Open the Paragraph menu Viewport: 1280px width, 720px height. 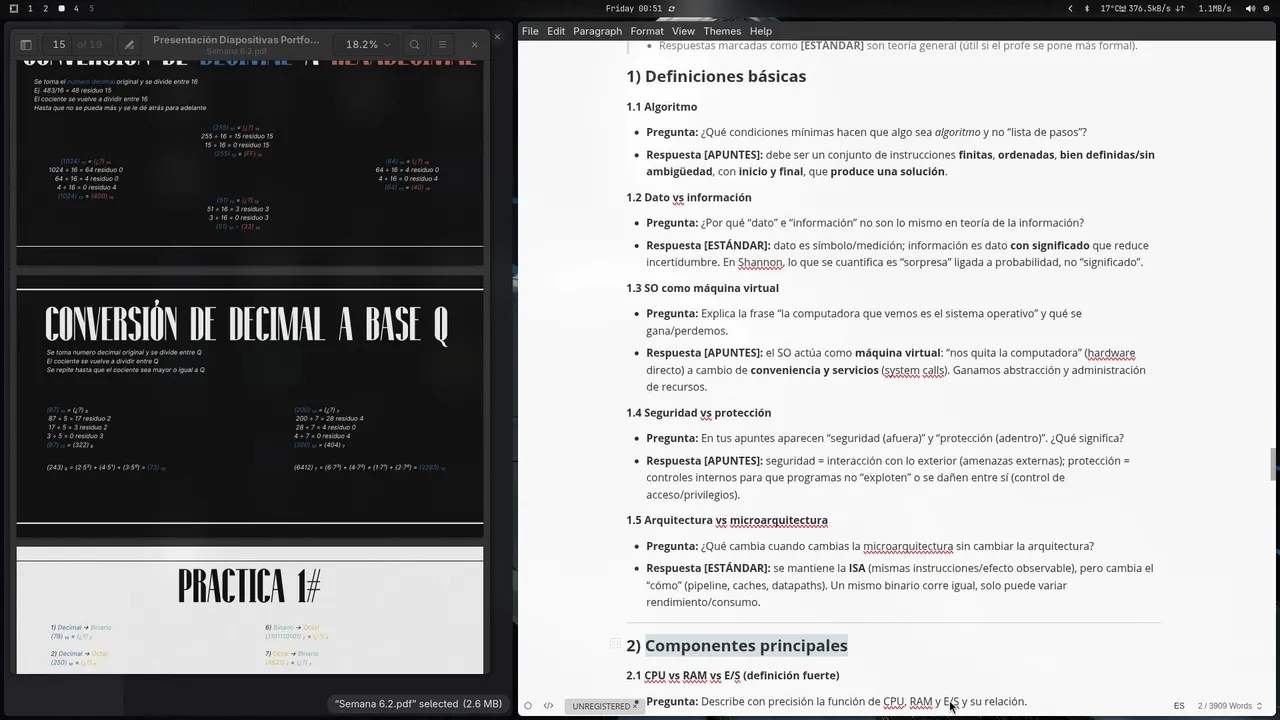coord(597,31)
